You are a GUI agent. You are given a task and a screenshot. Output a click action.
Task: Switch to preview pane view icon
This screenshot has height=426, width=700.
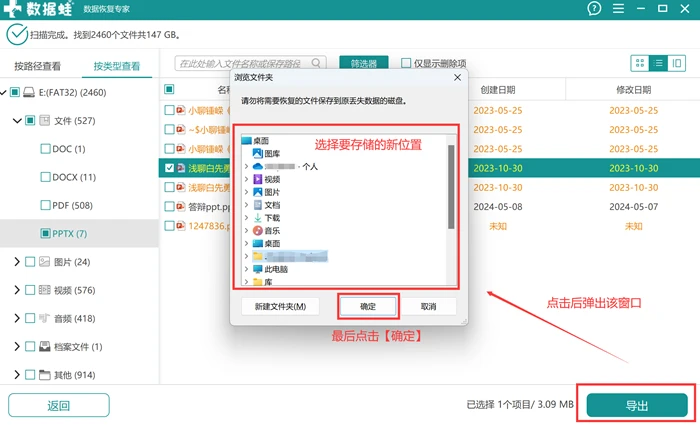tap(676, 63)
